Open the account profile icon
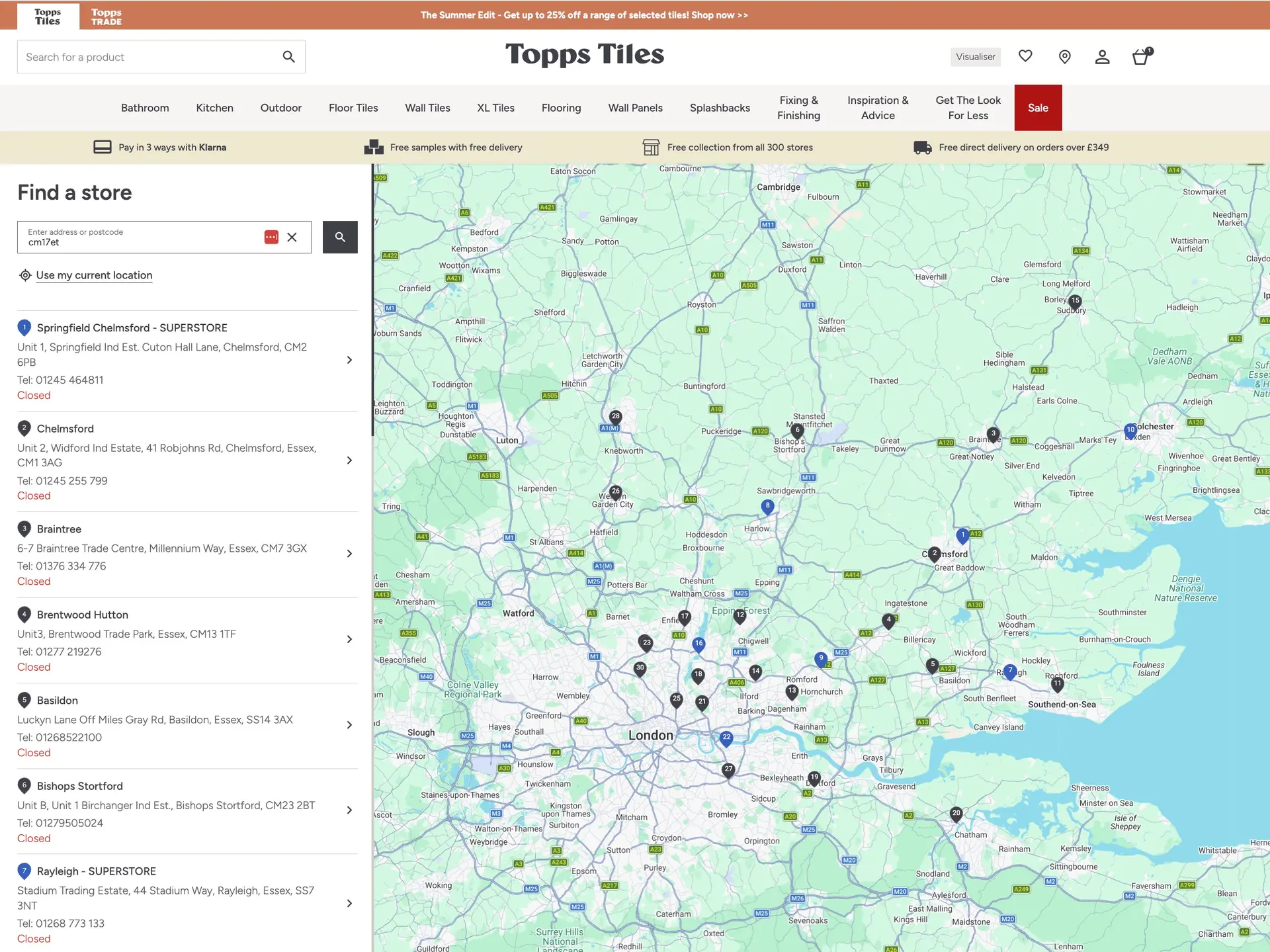The width and height of the screenshot is (1270, 952). click(1102, 57)
